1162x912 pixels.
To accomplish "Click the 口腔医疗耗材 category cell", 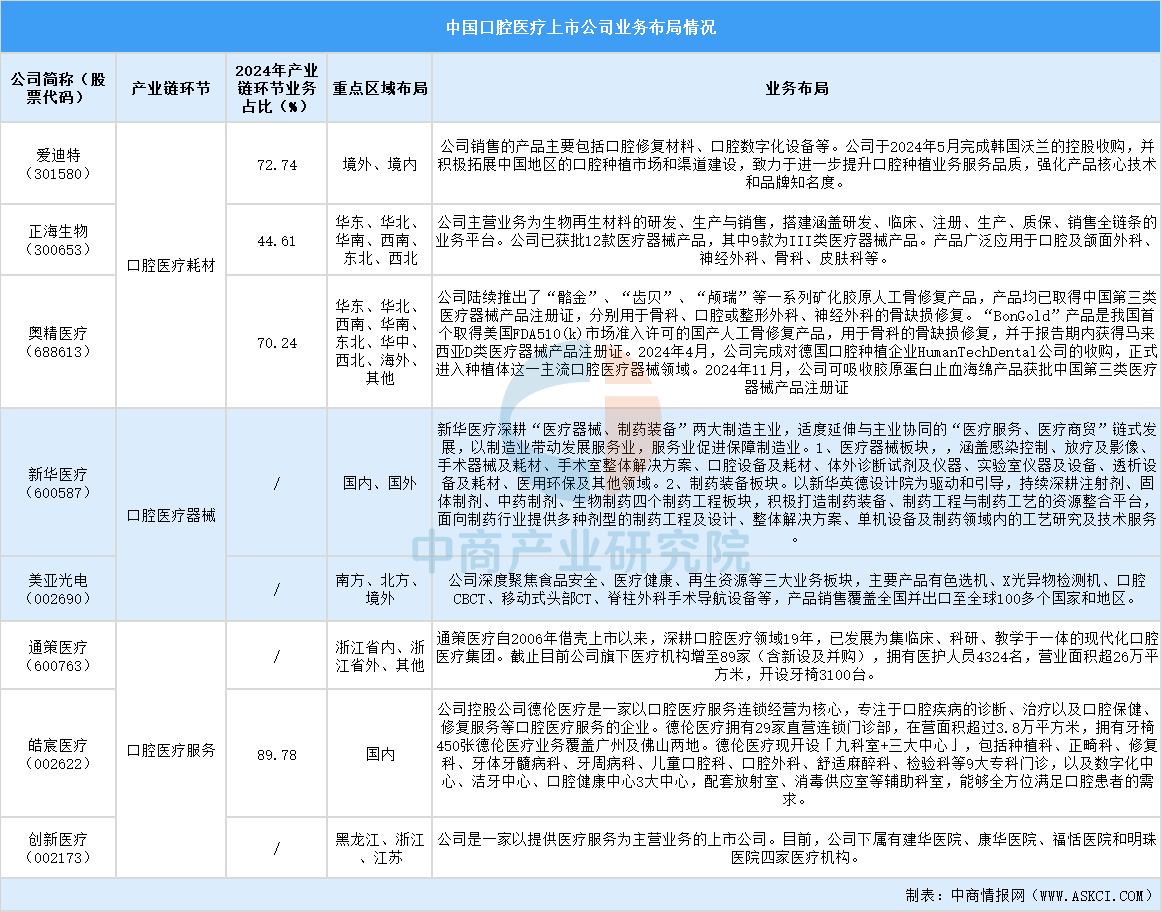I will (171, 265).
